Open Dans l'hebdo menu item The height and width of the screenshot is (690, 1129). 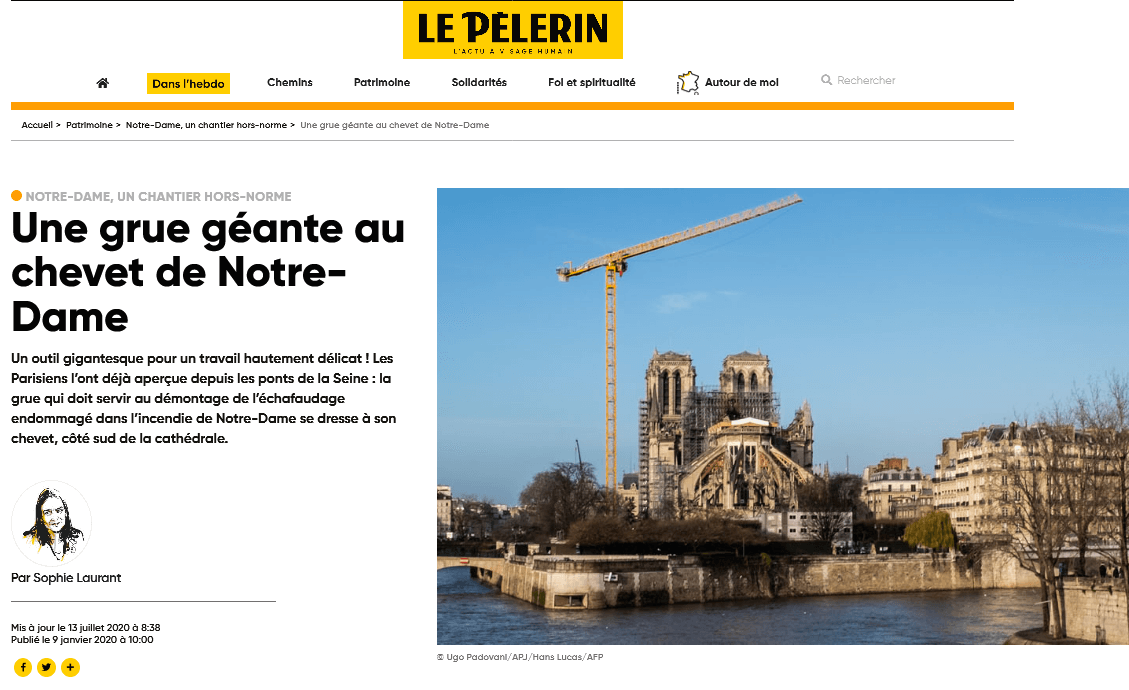click(189, 84)
